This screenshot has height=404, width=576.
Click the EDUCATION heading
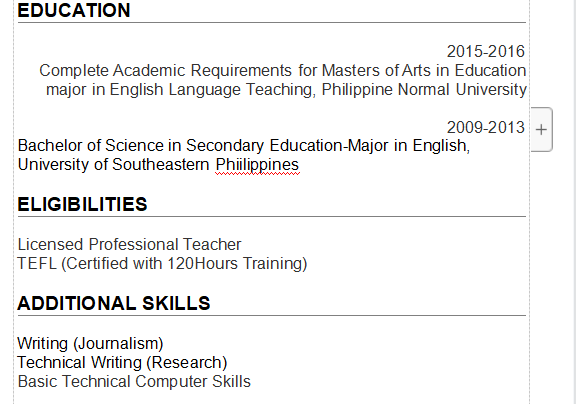coord(74,10)
